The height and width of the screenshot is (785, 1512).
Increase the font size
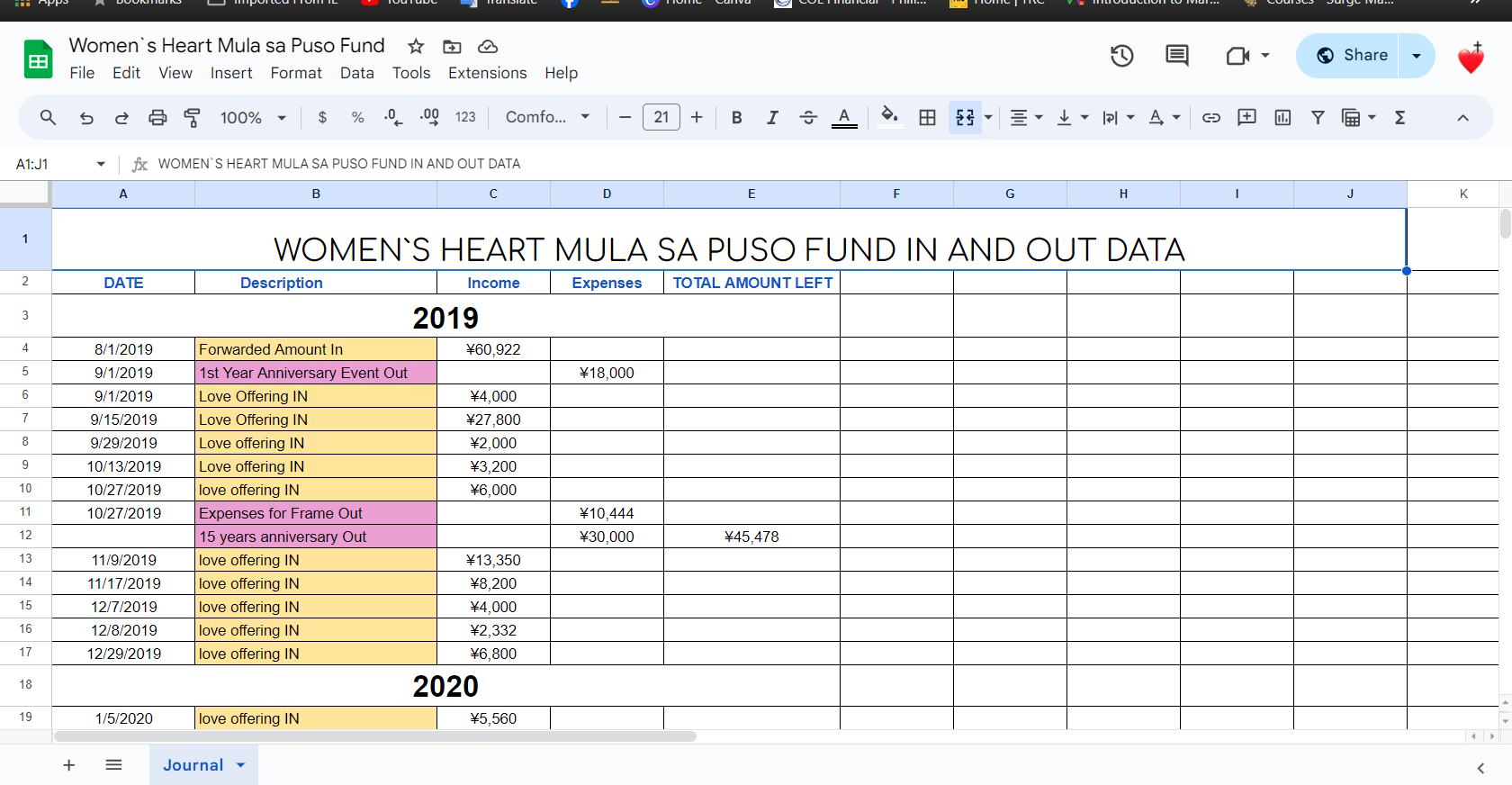tap(697, 117)
